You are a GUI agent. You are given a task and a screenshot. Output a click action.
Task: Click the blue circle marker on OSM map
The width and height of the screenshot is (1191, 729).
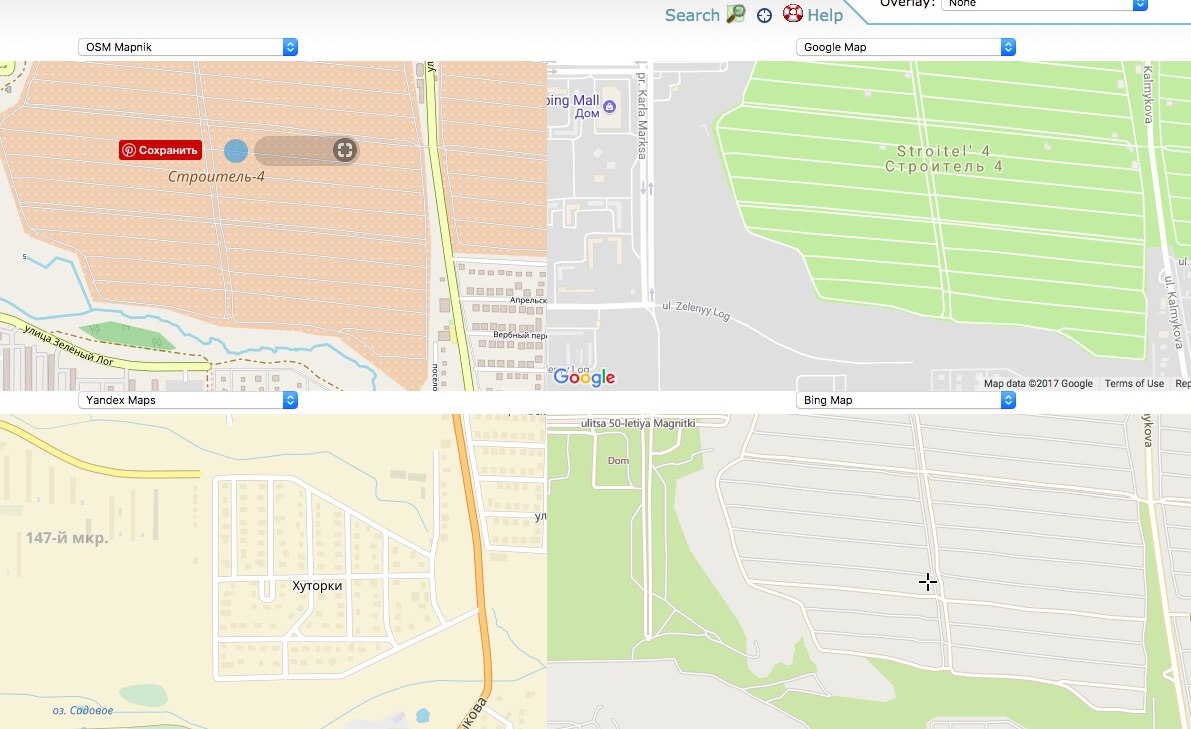point(235,151)
